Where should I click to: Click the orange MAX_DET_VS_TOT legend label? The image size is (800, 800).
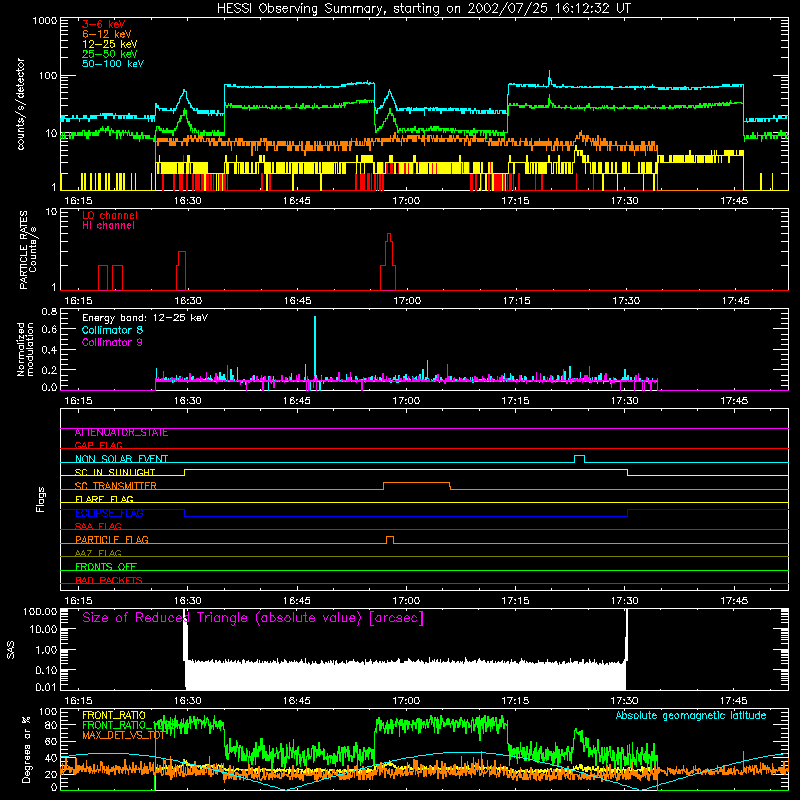[123, 735]
